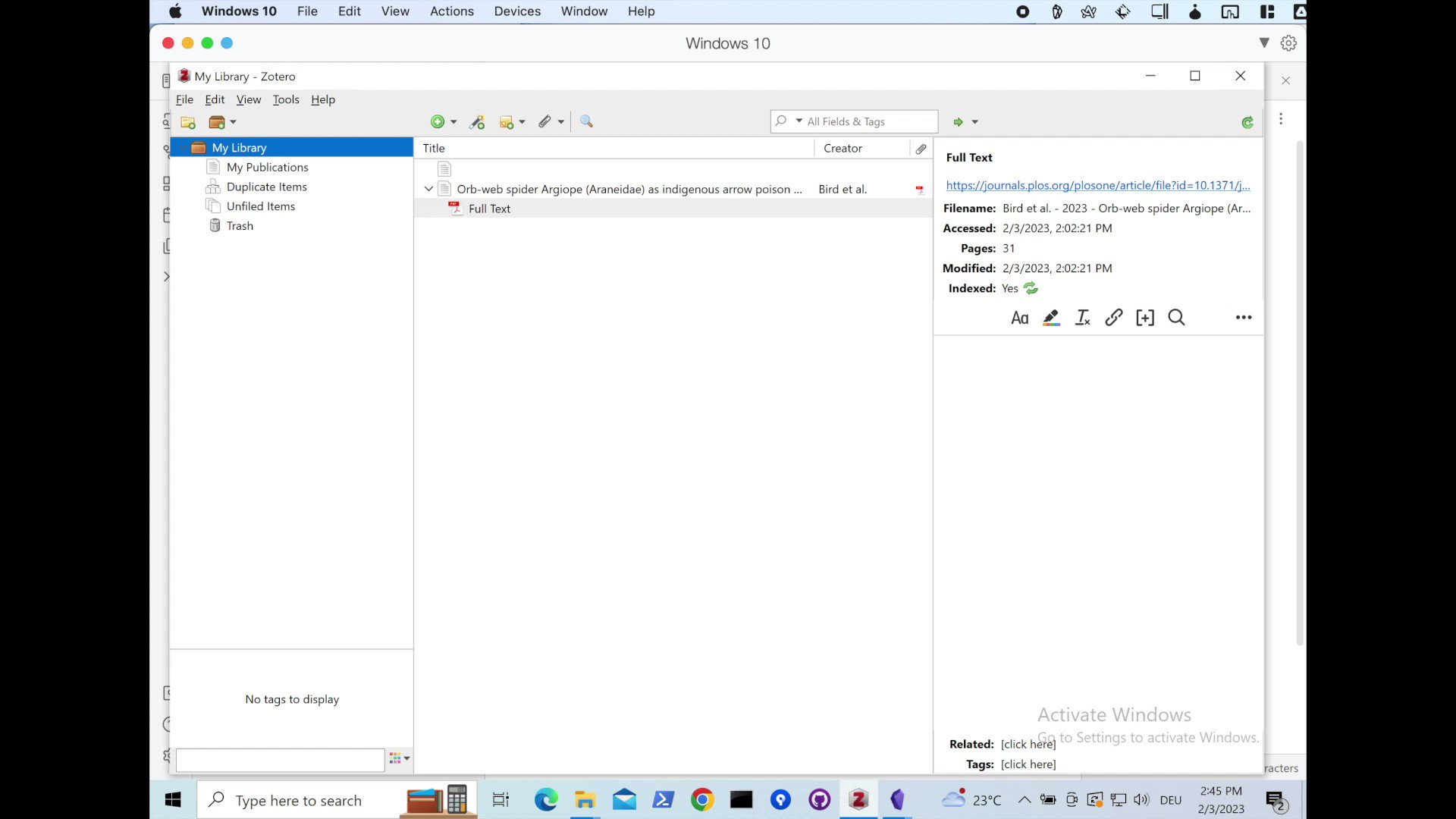1456x819 pixels.
Task: Expand the New Item dropdown arrow
Action: (453, 121)
